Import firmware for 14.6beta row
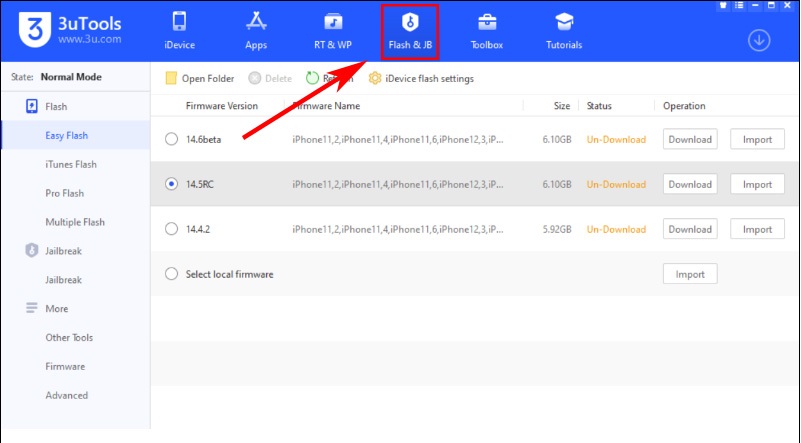Viewport: 801px width, 443px height. tap(757, 139)
